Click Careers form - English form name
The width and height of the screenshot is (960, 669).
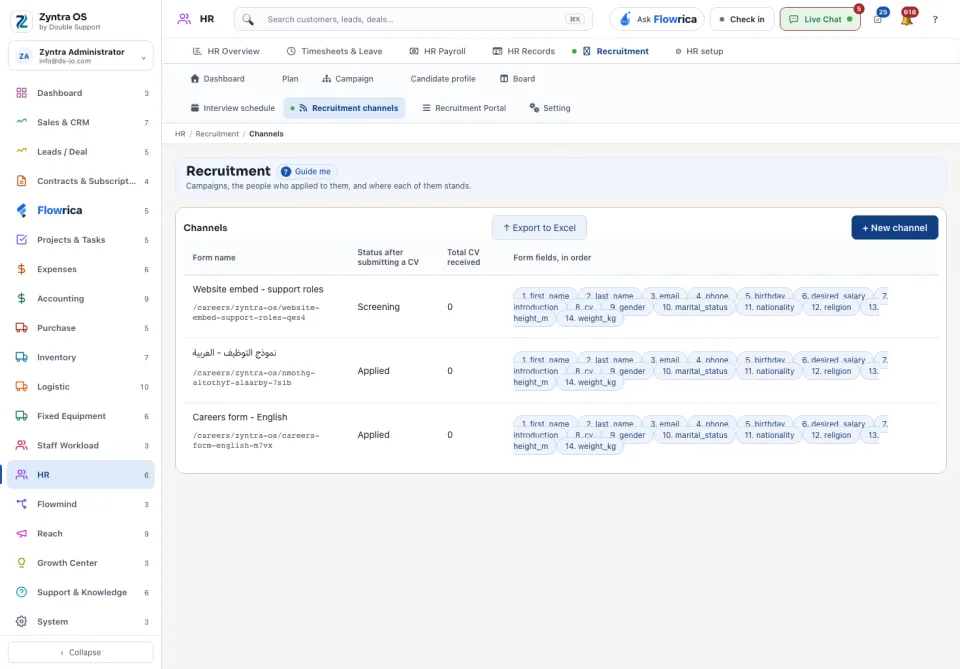pos(239,417)
